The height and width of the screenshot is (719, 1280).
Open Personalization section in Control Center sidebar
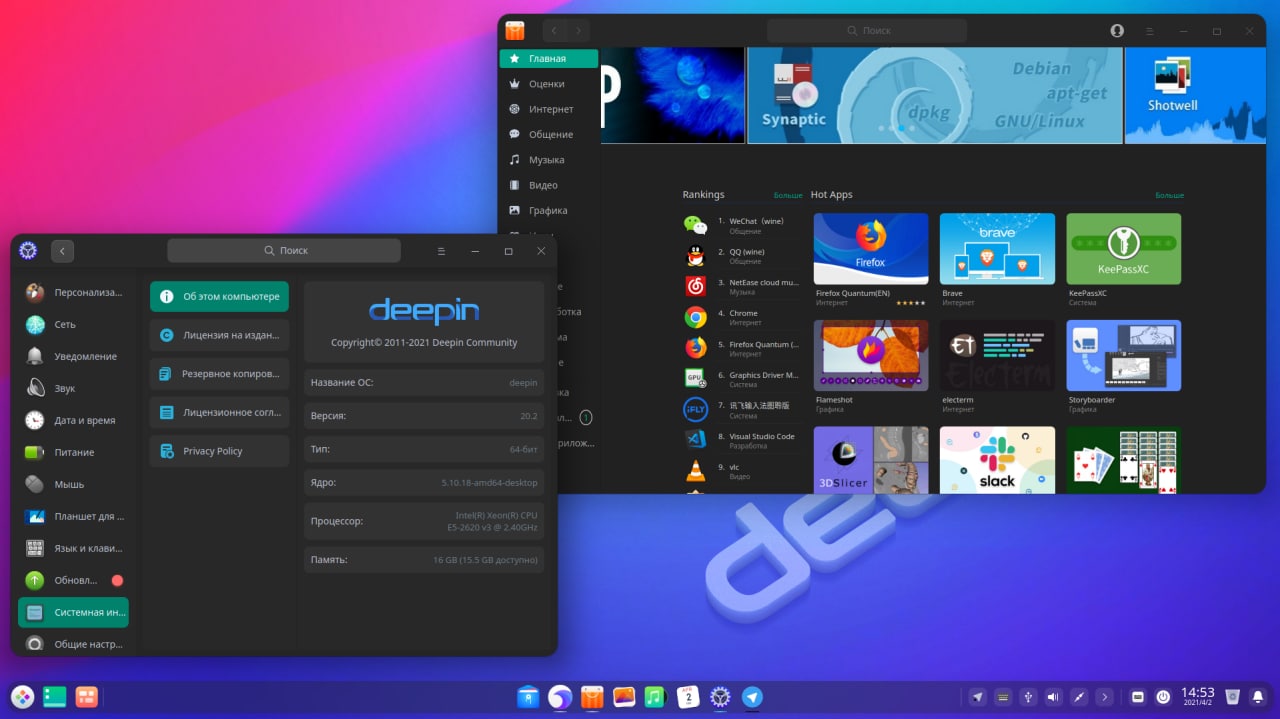pyautogui.click(x=74, y=292)
